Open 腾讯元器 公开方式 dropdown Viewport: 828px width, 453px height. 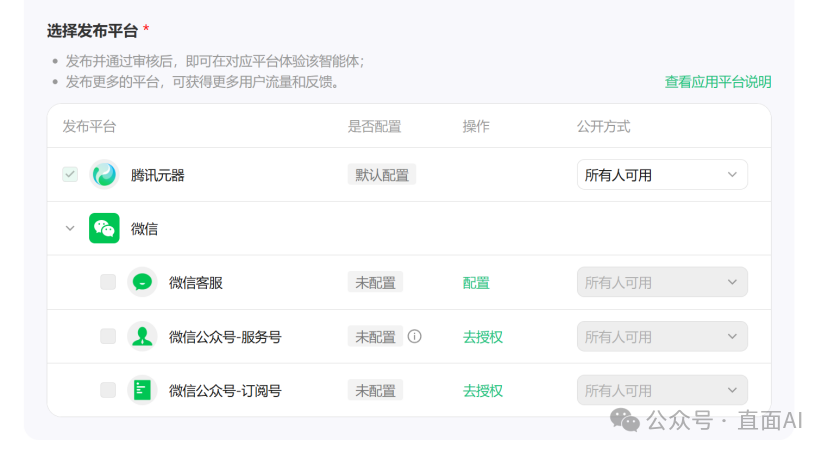662,175
